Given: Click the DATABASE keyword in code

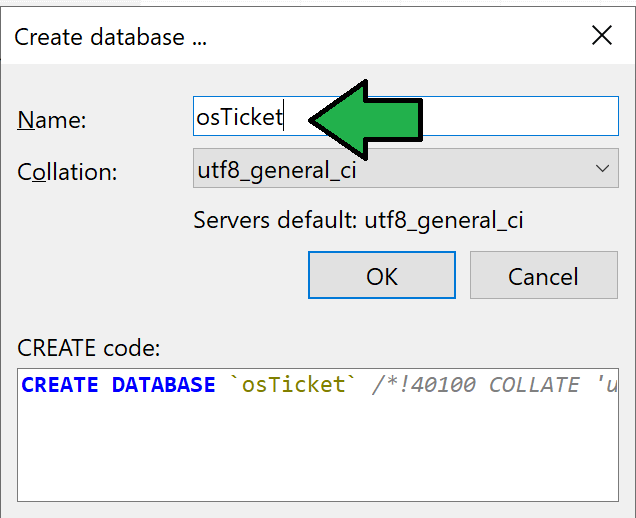Looking at the screenshot, I should coord(163,385).
